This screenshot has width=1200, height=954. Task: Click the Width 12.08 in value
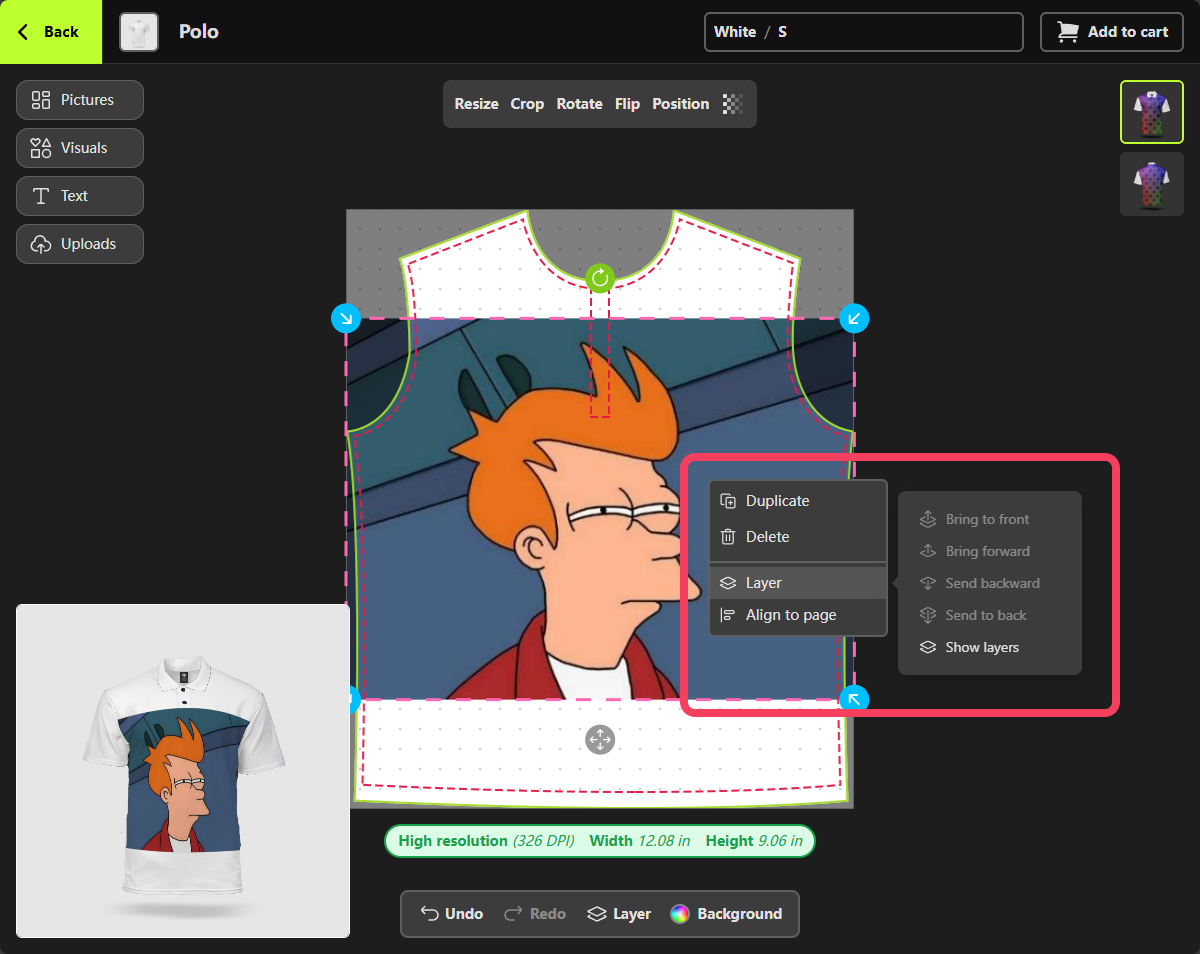tap(640, 841)
